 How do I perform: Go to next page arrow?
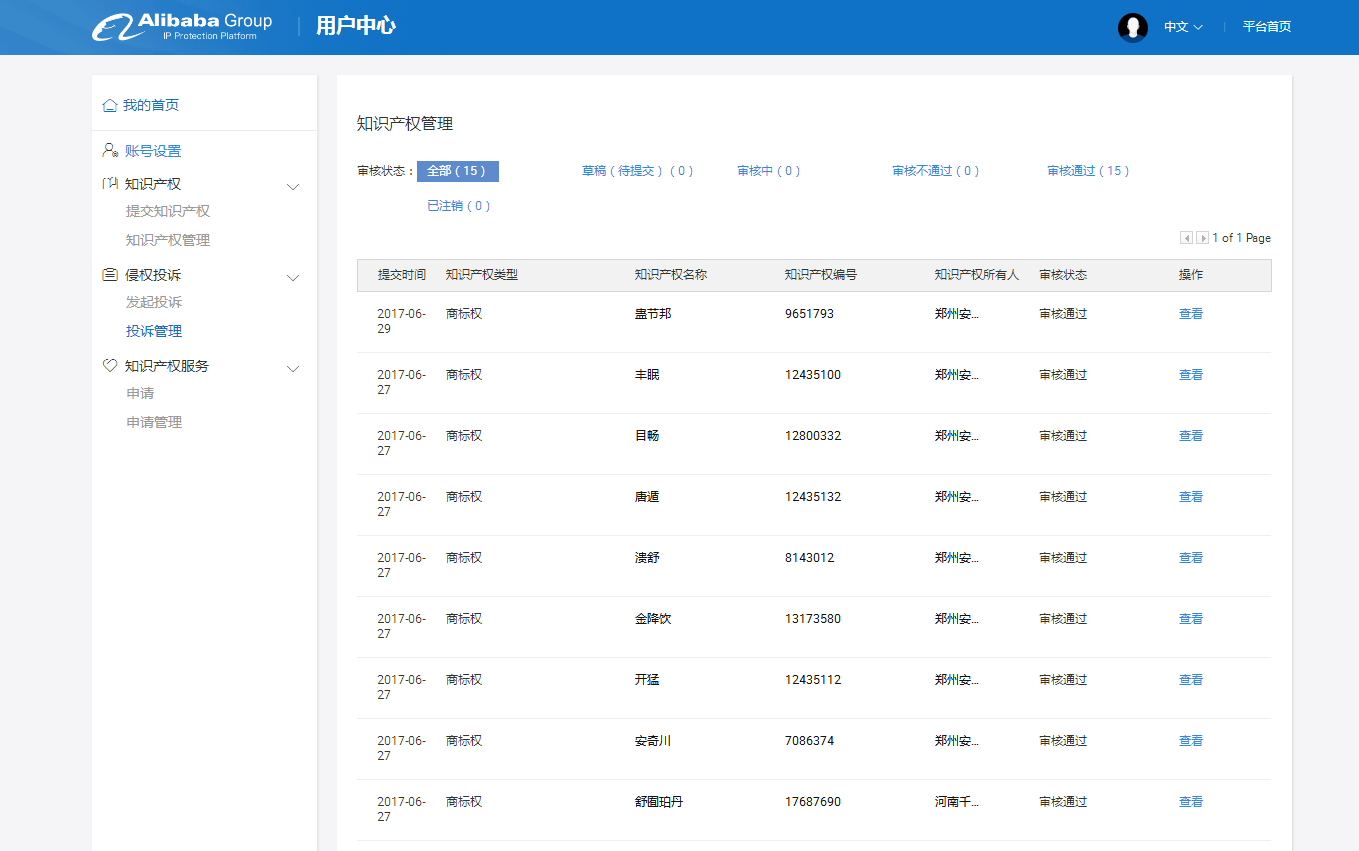(1202, 238)
